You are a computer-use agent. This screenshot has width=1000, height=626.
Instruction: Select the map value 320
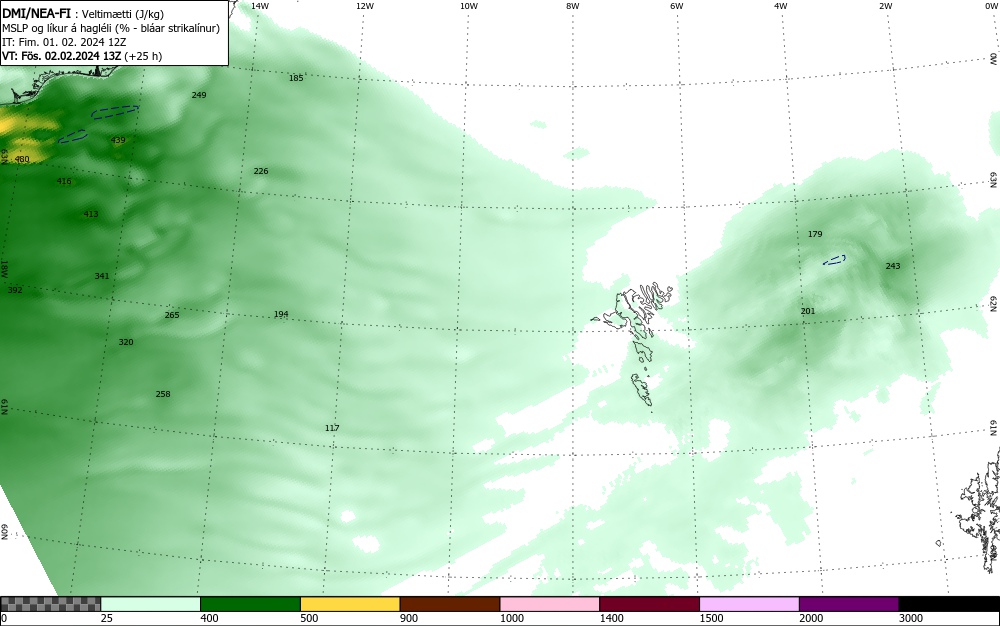126,342
